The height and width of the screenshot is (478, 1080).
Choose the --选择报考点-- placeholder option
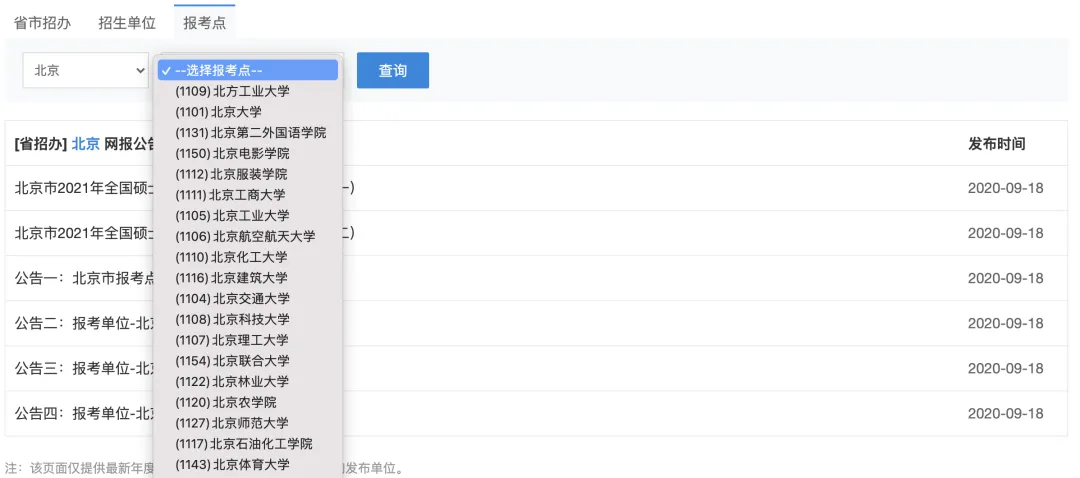pos(248,70)
